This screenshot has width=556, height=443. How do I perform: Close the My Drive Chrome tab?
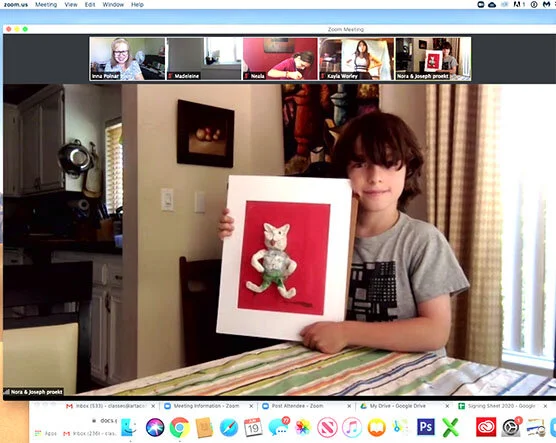tap(447, 406)
